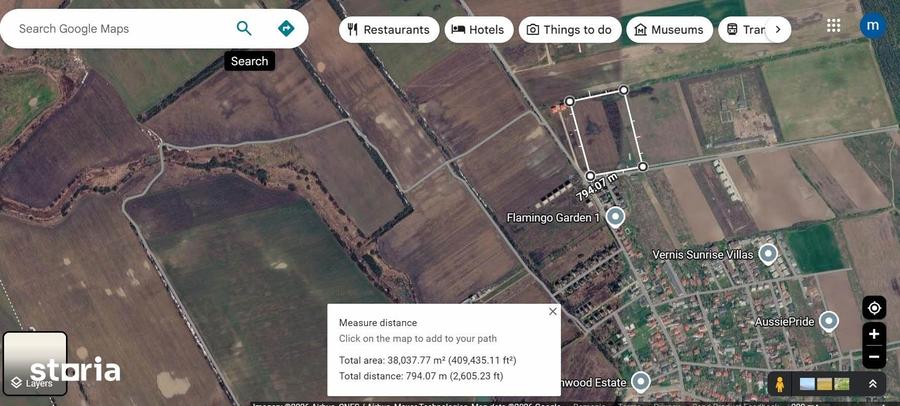
Task: Expand the imagery options double chevron
Action: pos(872,384)
